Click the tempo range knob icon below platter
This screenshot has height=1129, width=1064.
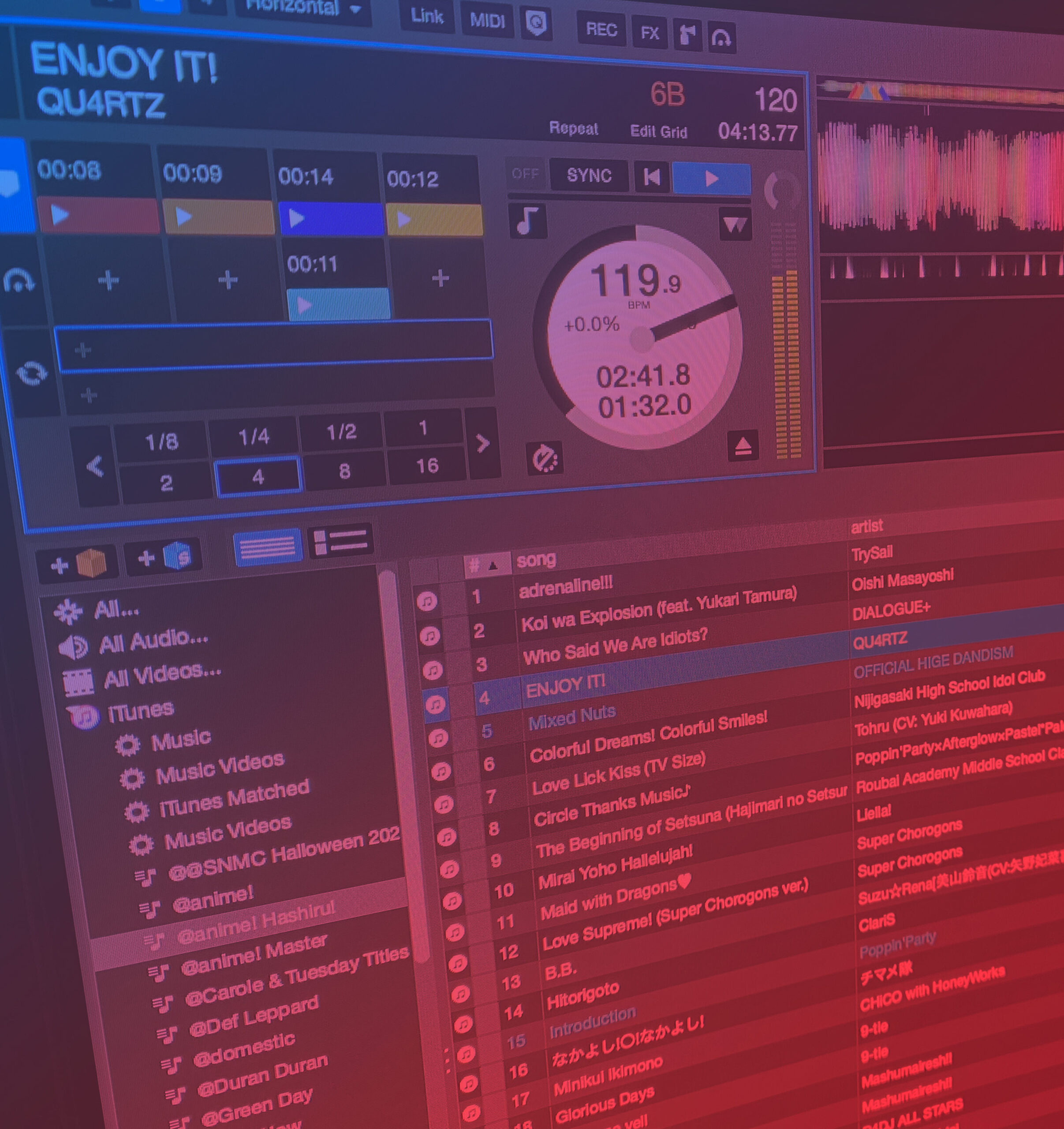[x=545, y=459]
